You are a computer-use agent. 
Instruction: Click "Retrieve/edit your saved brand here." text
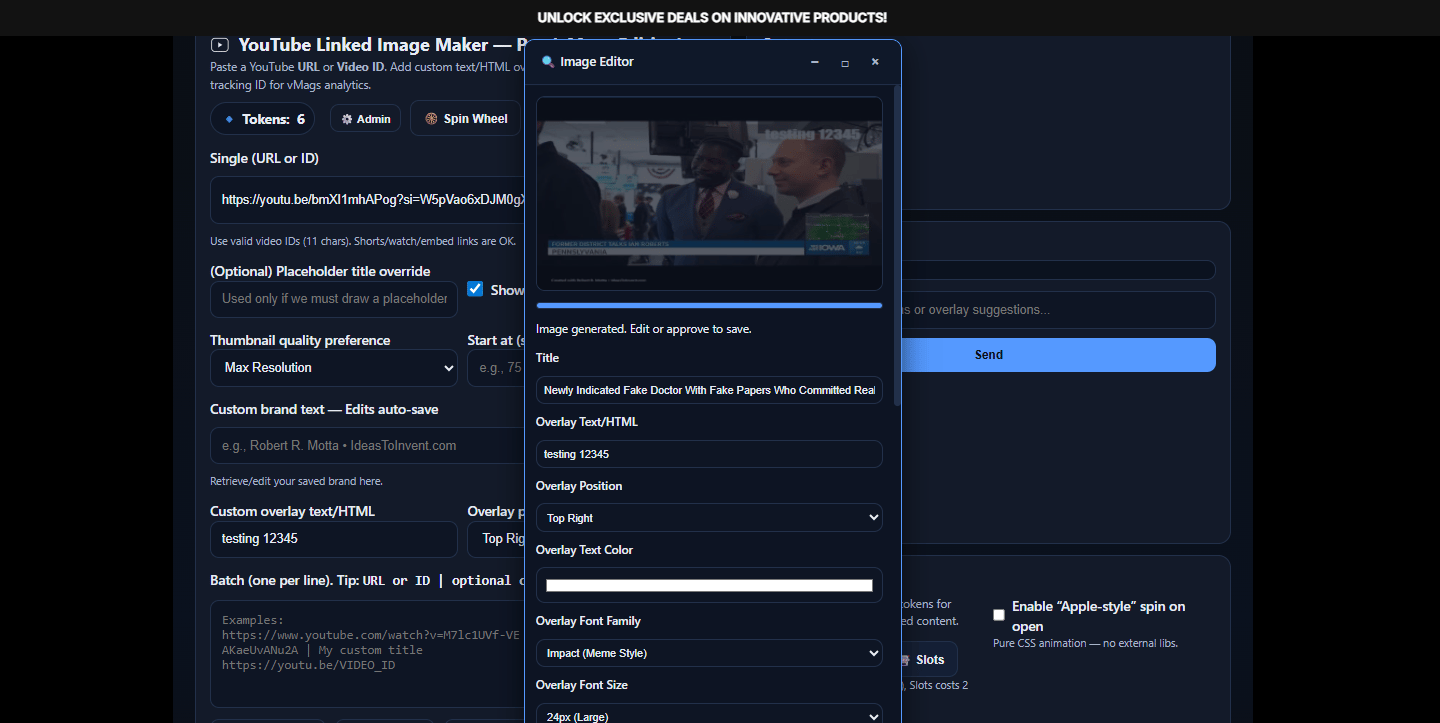point(296,481)
